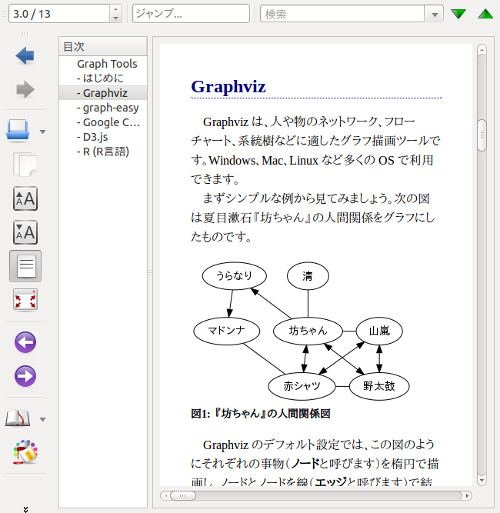Click the 坊ちゃん node in the graph figure
Image resolution: width=500 pixels, height=513 pixels.
click(x=308, y=331)
